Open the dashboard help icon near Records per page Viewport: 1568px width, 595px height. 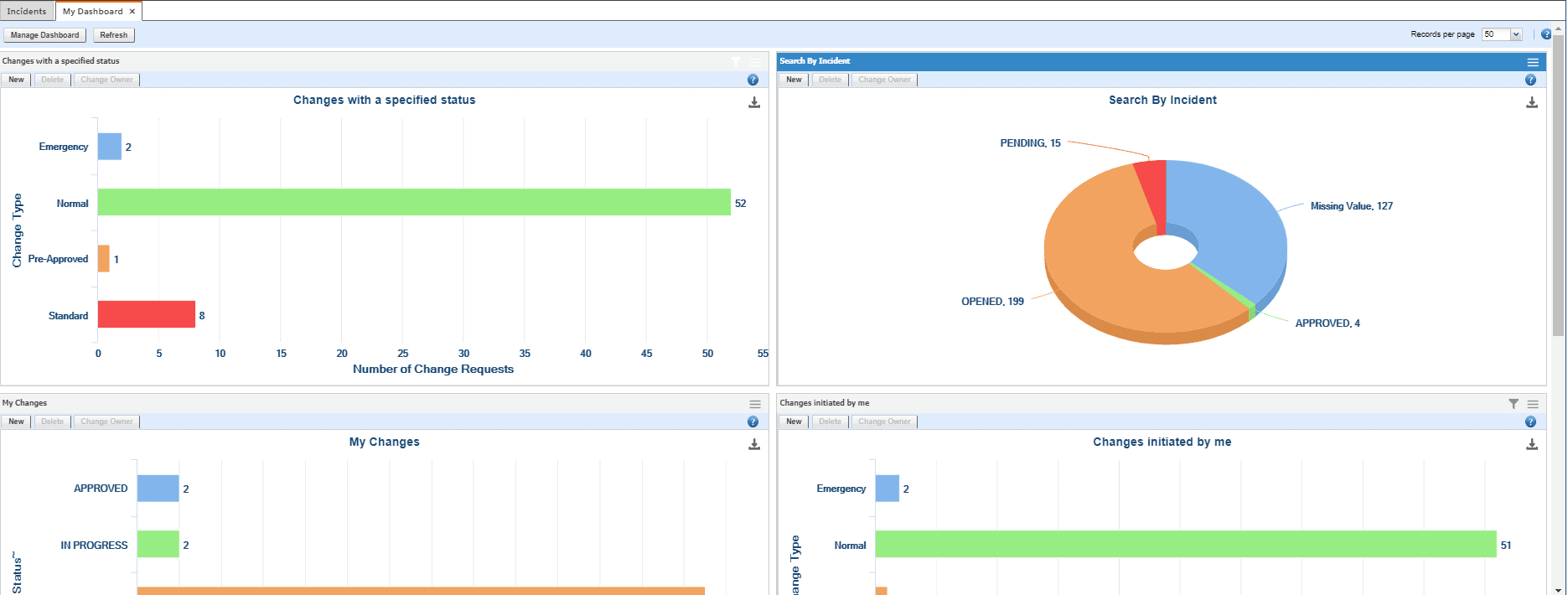pos(1546,34)
